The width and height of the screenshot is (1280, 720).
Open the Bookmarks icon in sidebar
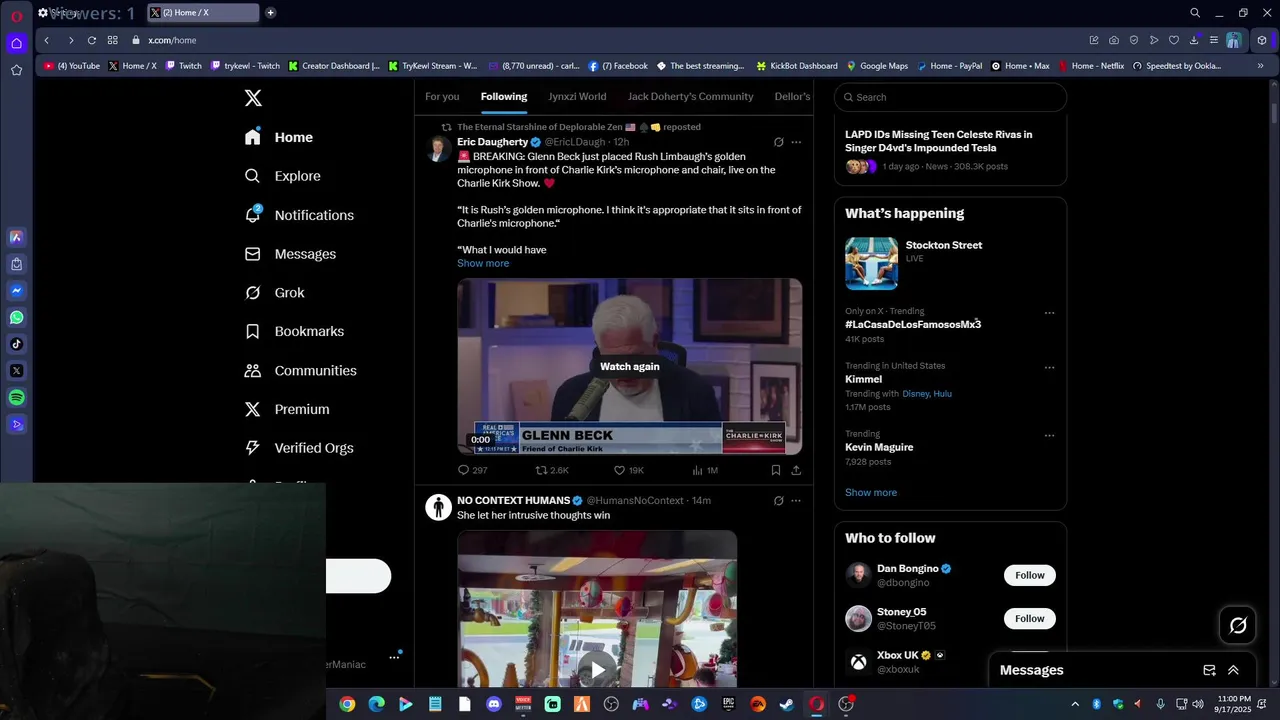[253, 331]
